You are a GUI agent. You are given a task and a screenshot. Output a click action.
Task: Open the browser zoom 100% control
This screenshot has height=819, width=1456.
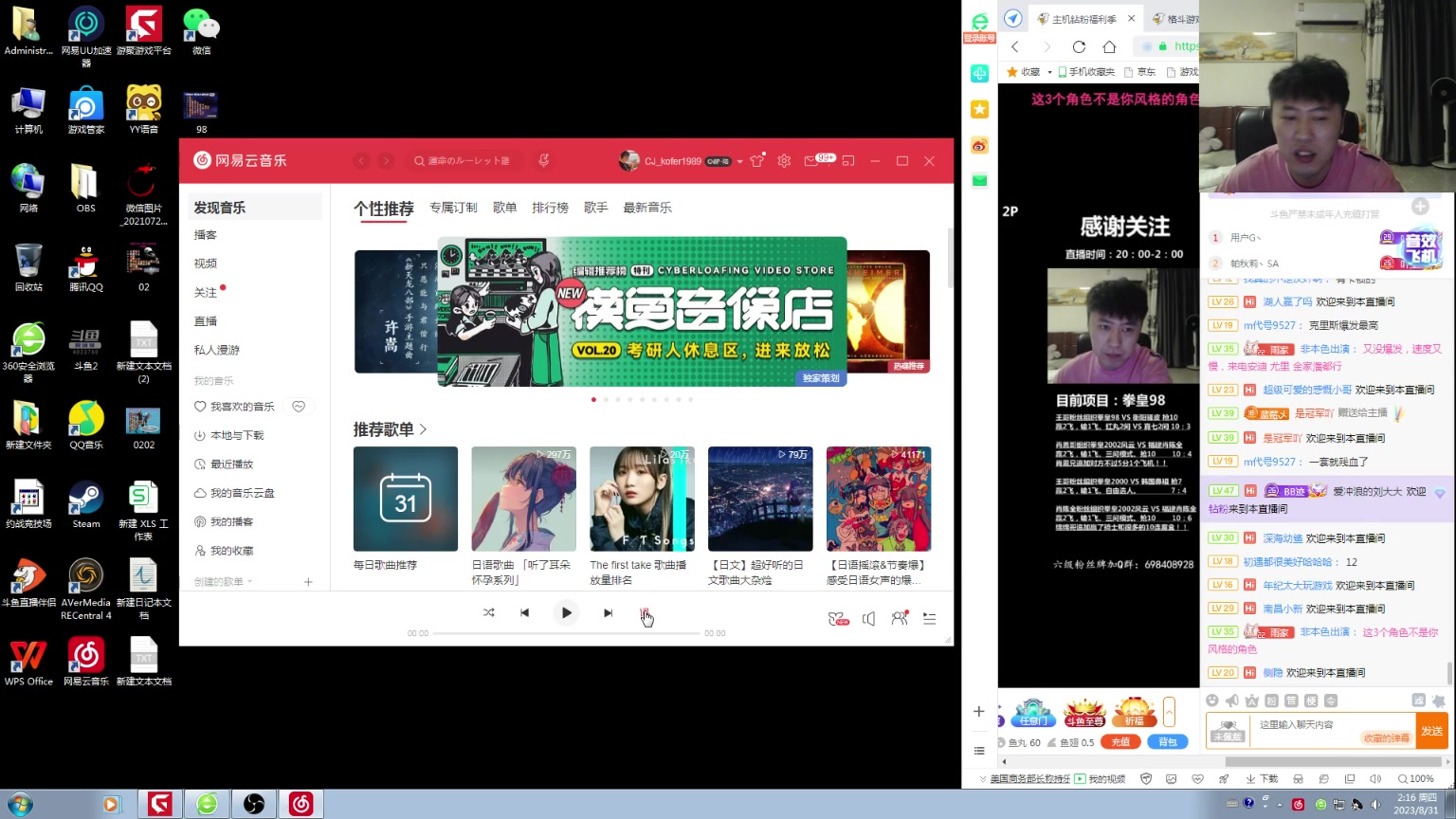(x=1415, y=779)
